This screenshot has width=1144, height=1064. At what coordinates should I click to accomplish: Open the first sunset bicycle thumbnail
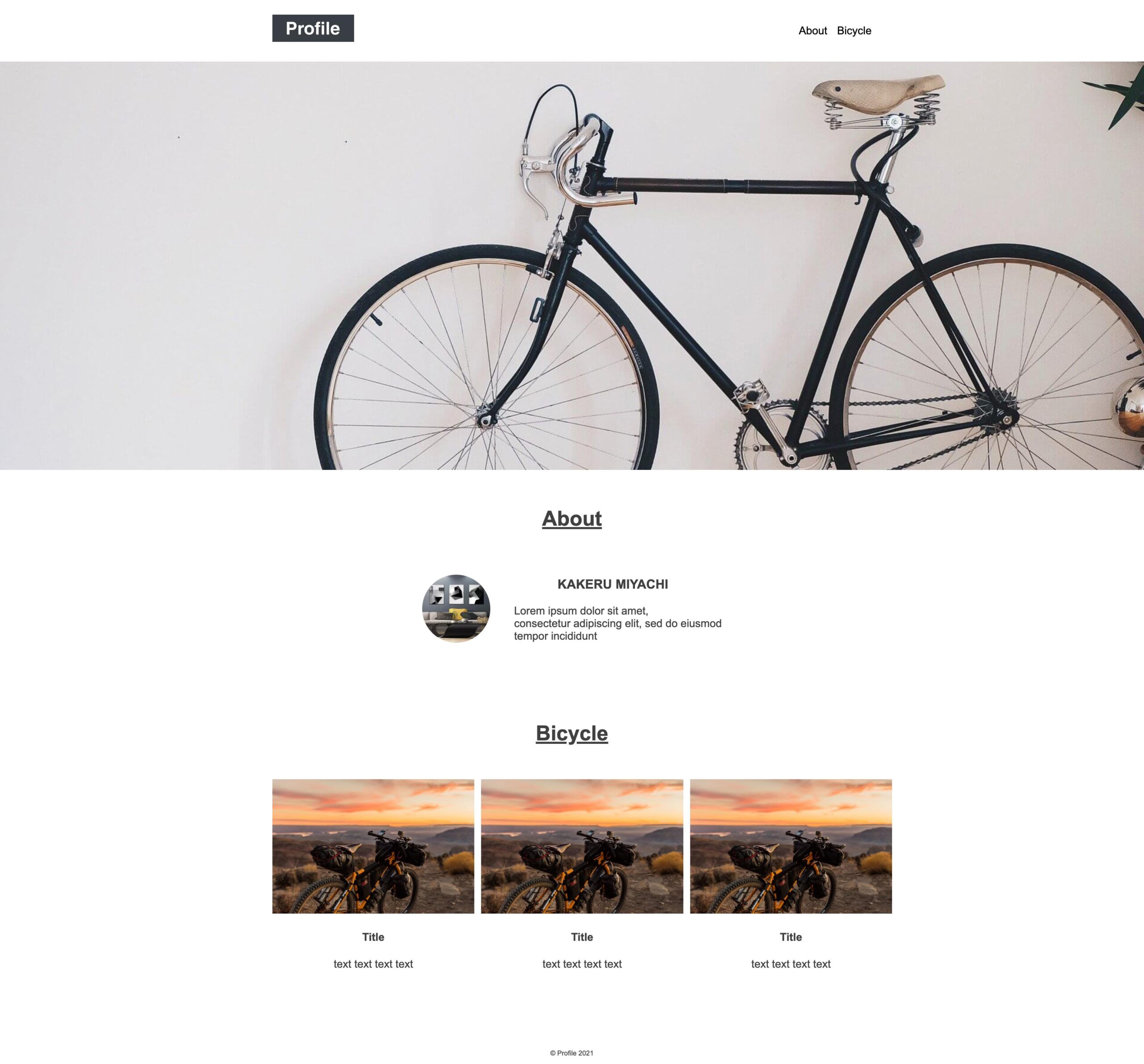[x=373, y=846]
